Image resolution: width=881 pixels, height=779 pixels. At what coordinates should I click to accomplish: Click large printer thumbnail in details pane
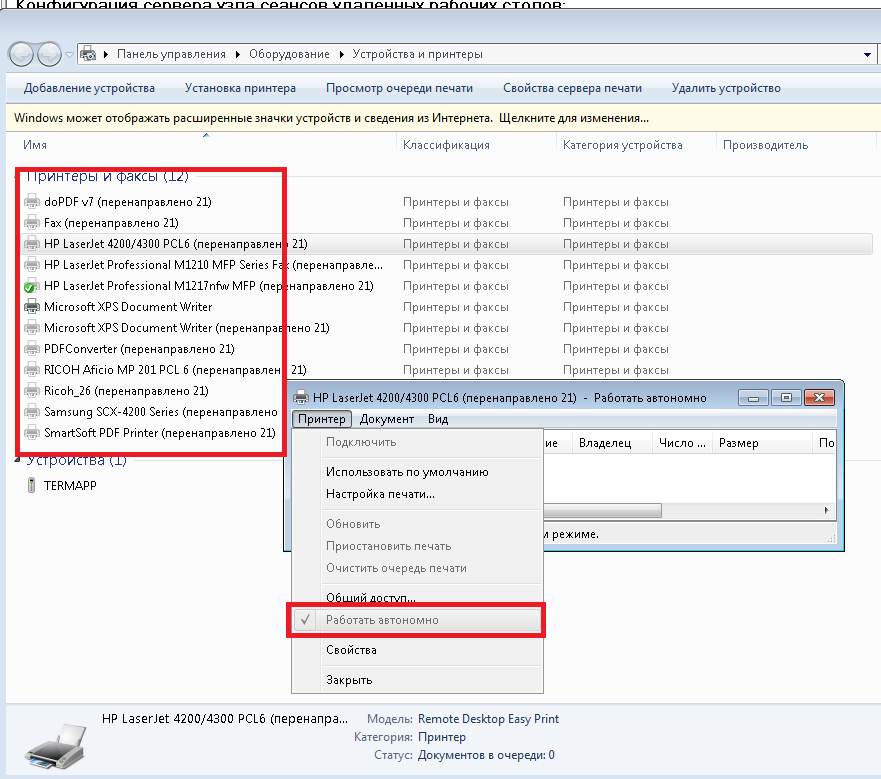[x=55, y=746]
